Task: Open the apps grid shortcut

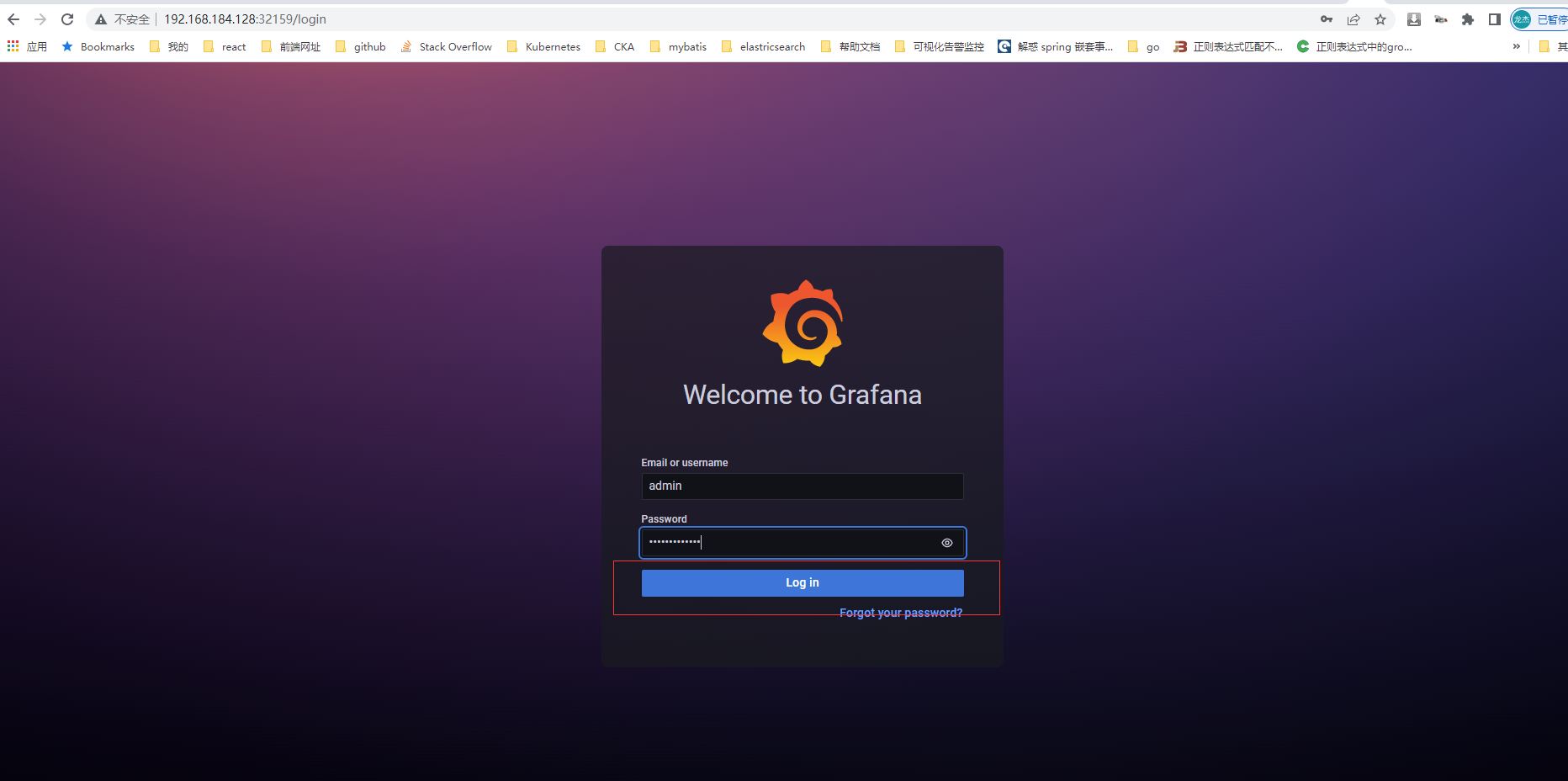Action: click(27, 46)
